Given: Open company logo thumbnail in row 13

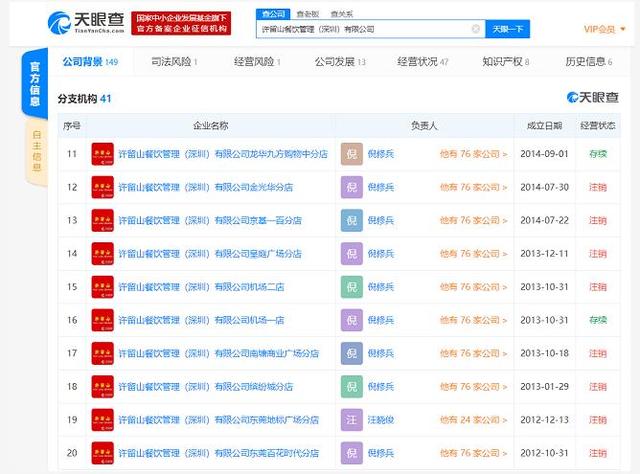Looking at the screenshot, I should [102, 220].
